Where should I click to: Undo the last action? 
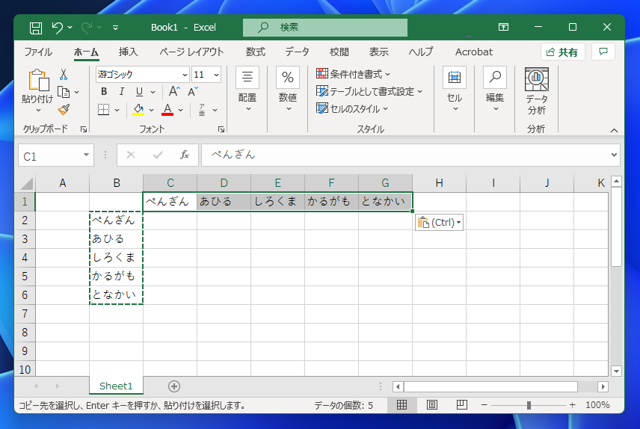57,28
